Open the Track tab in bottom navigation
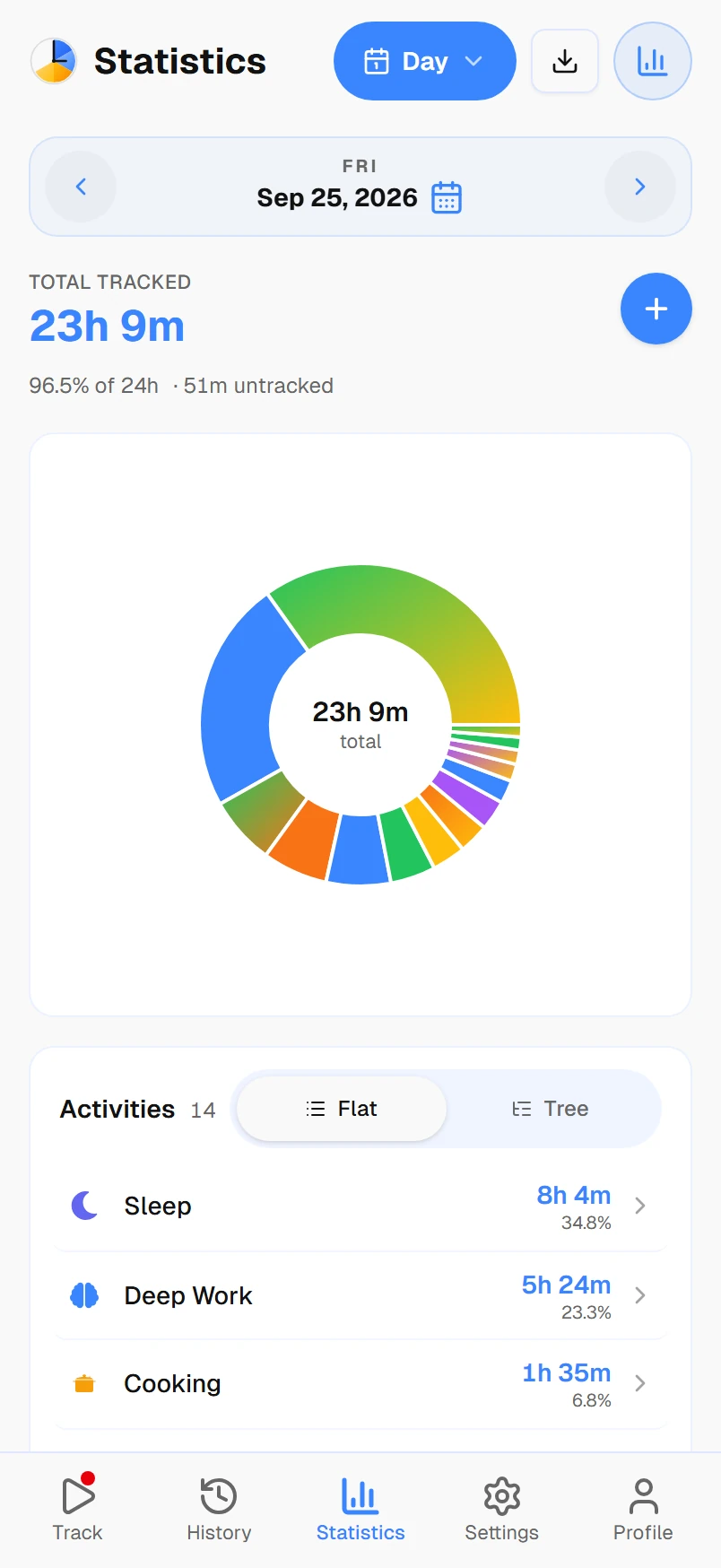Image resolution: width=721 pixels, height=1568 pixels. pyautogui.click(x=78, y=1509)
